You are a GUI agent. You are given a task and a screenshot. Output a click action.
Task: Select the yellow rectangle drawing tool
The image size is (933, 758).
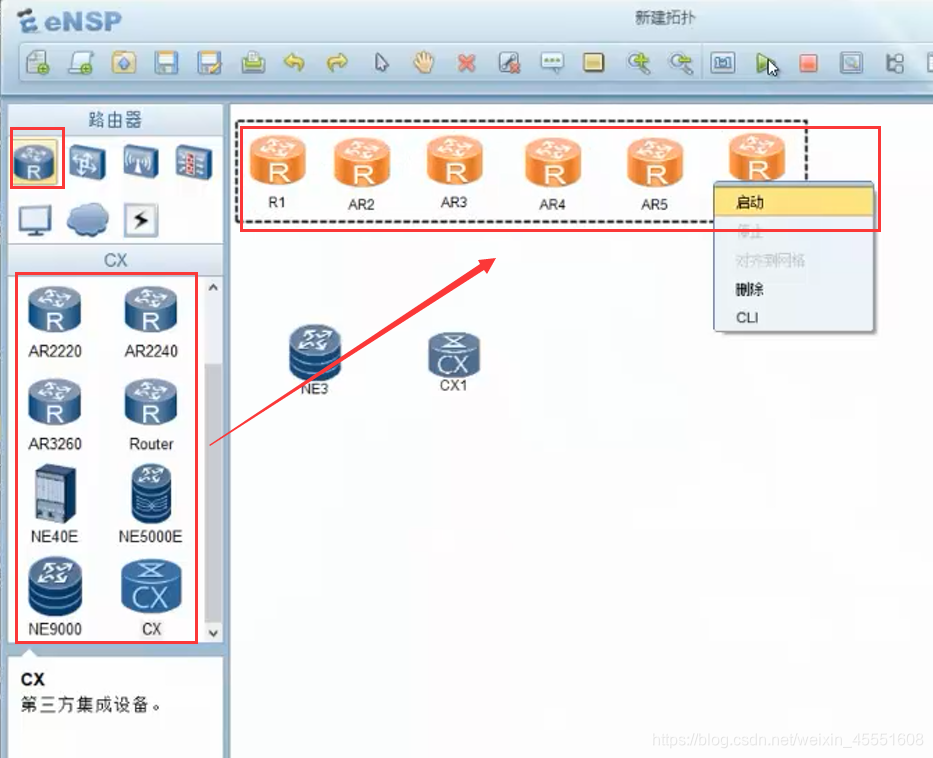(594, 62)
